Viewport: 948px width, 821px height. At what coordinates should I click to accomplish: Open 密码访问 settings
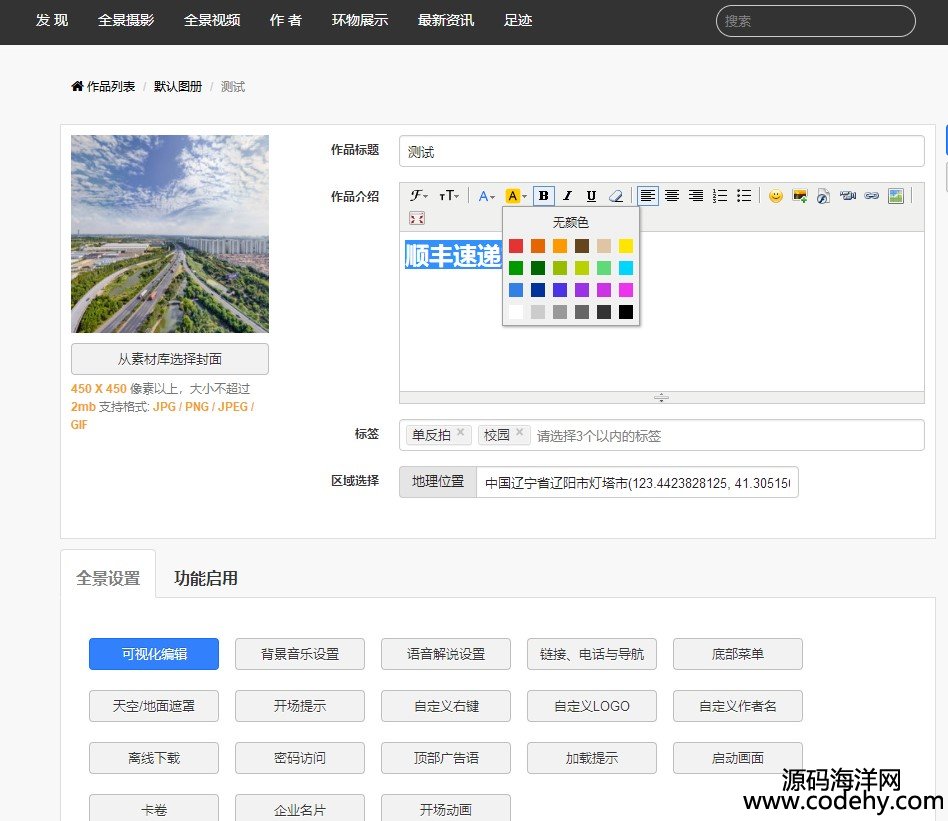point(300,758)
